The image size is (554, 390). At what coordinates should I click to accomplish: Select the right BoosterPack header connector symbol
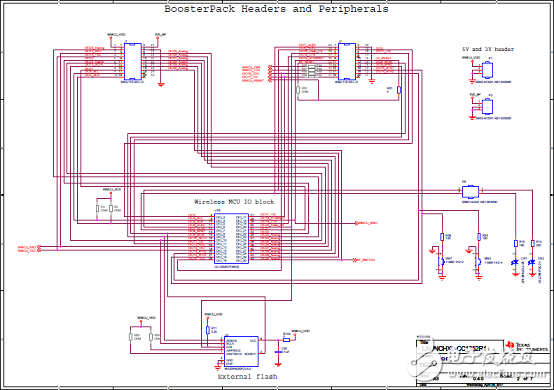(x=347, y=62)
